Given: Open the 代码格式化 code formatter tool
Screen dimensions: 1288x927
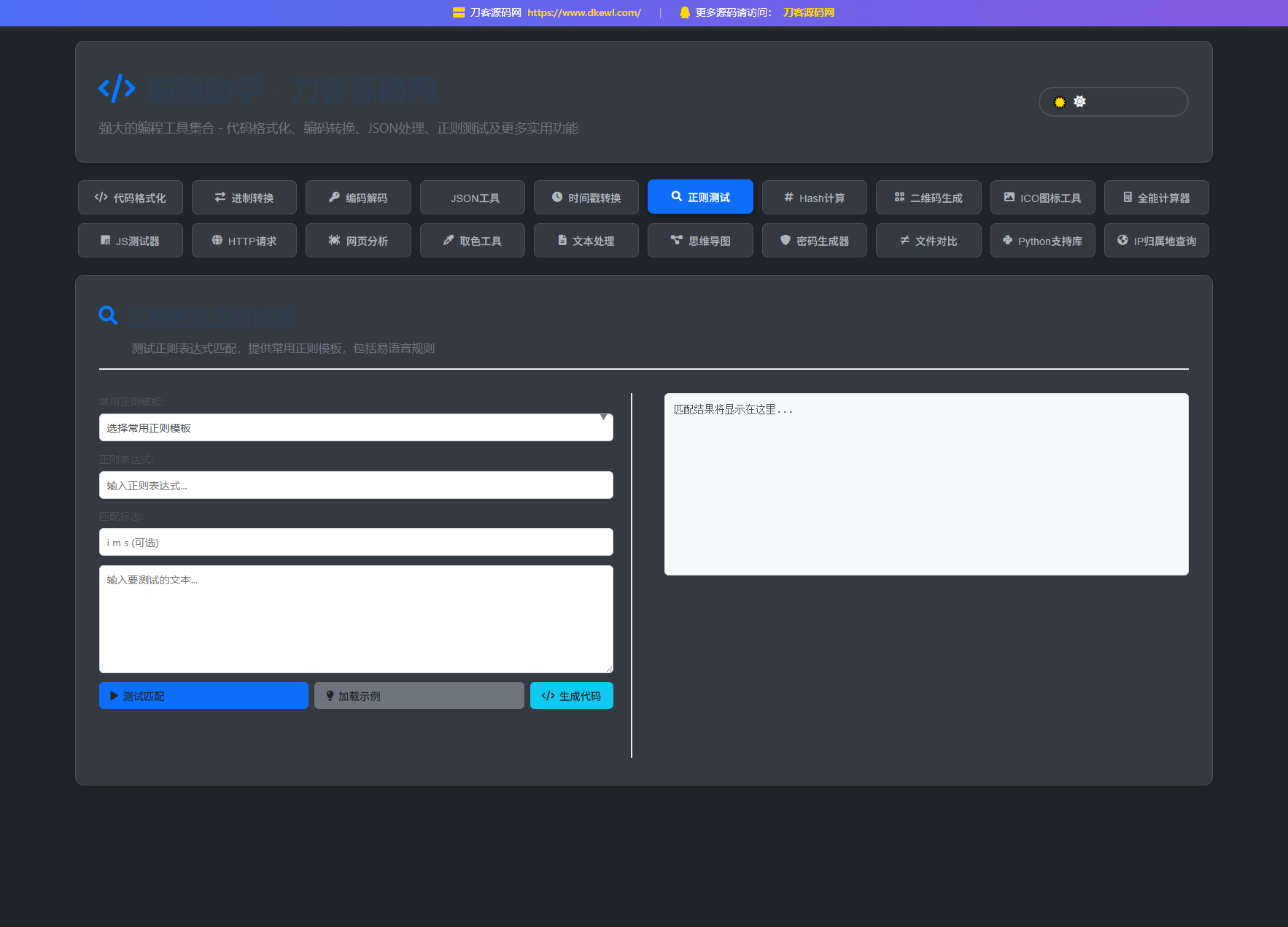Looking at the screenshot, I should pos(130,197).
